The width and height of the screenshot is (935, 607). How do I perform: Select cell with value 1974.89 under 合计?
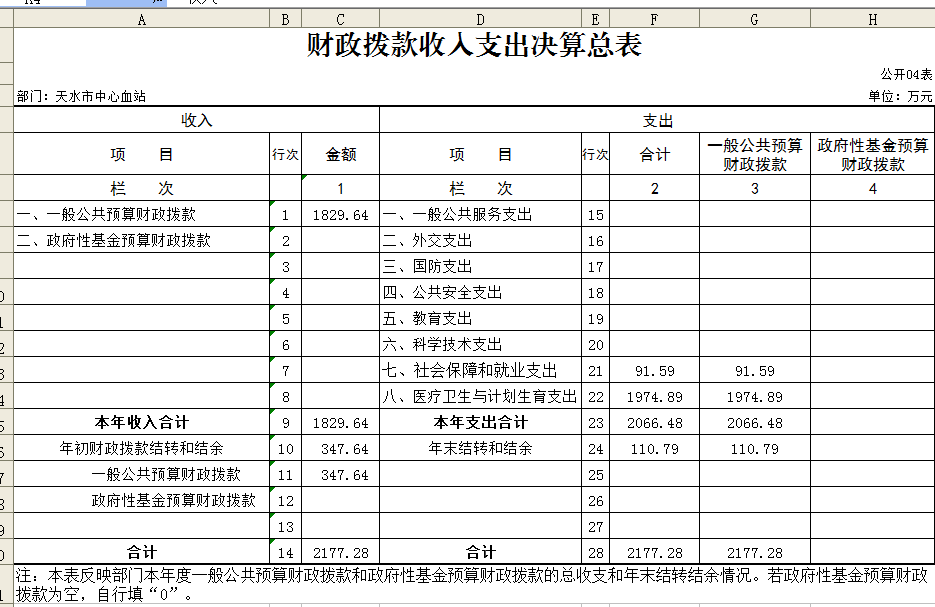(x=654, y=397)
